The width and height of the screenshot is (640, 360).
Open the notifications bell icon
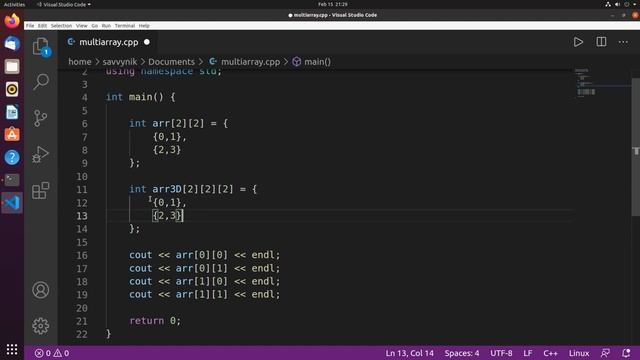[x=626, y=353]
